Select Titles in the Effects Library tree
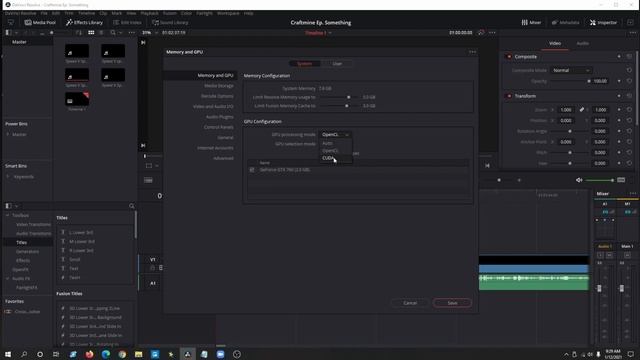The image size is (640, 360). (21, 242)
